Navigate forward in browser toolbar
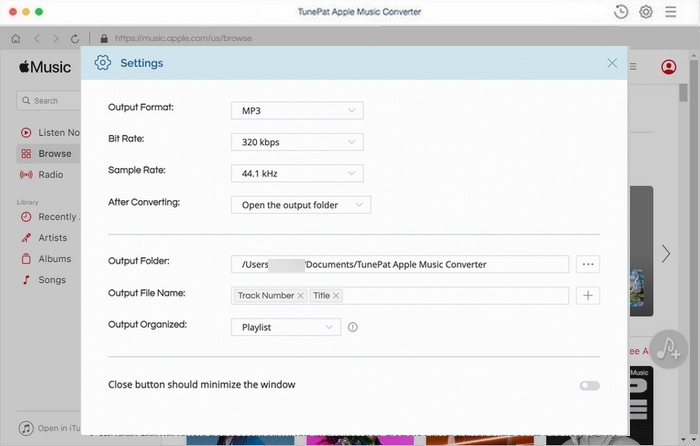 55,38
